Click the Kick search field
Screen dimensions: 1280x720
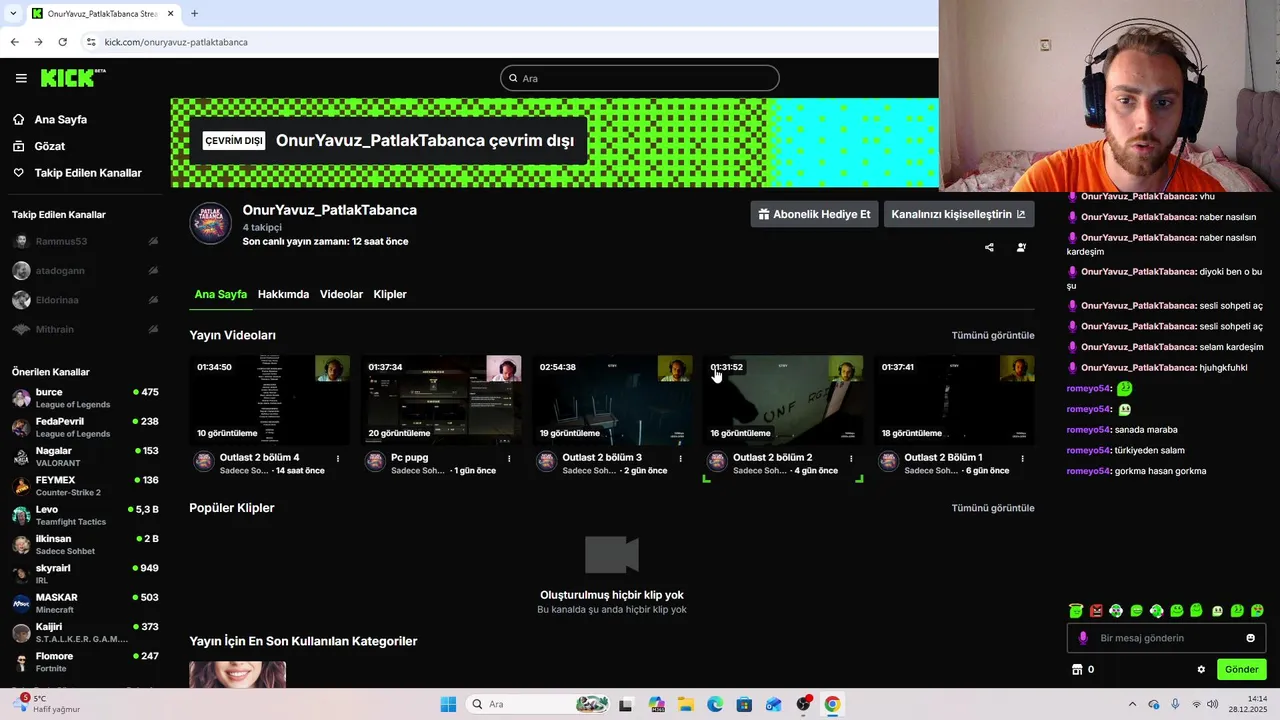pyautogui.click(x=640, y=78)
